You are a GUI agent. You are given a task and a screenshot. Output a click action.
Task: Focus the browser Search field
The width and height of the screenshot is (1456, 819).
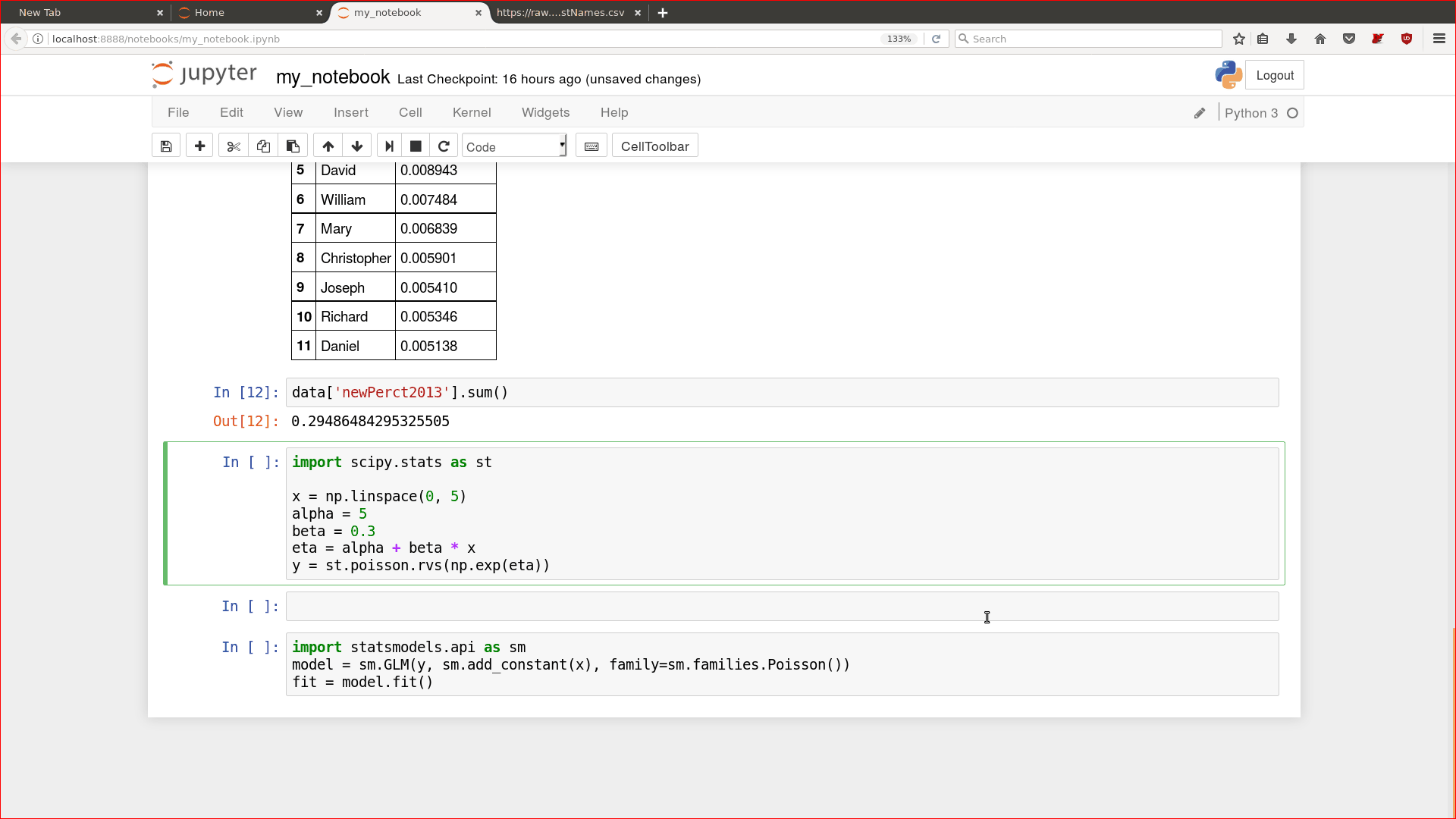pyautogui.click(x=1088, y=39)
